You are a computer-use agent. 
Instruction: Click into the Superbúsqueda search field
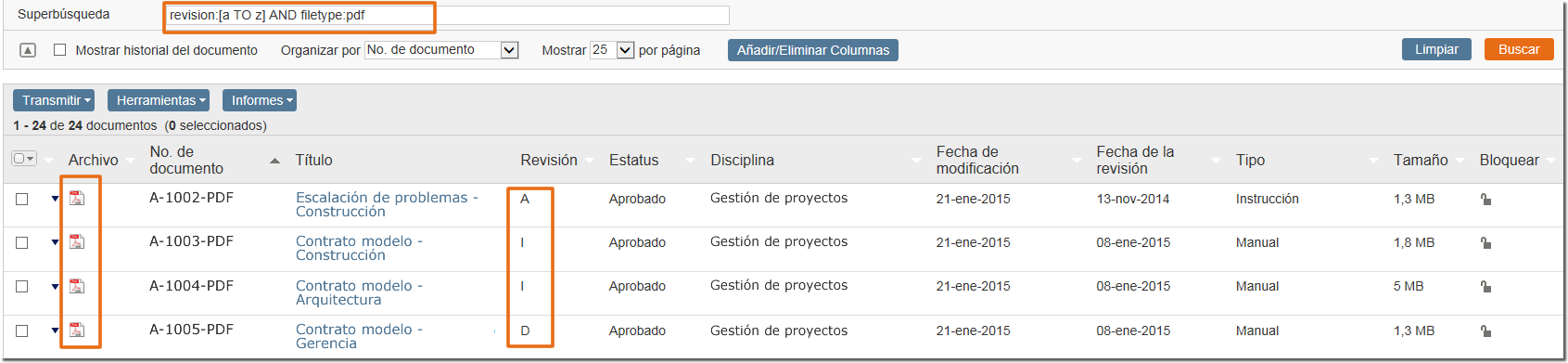tap(447, 15)
